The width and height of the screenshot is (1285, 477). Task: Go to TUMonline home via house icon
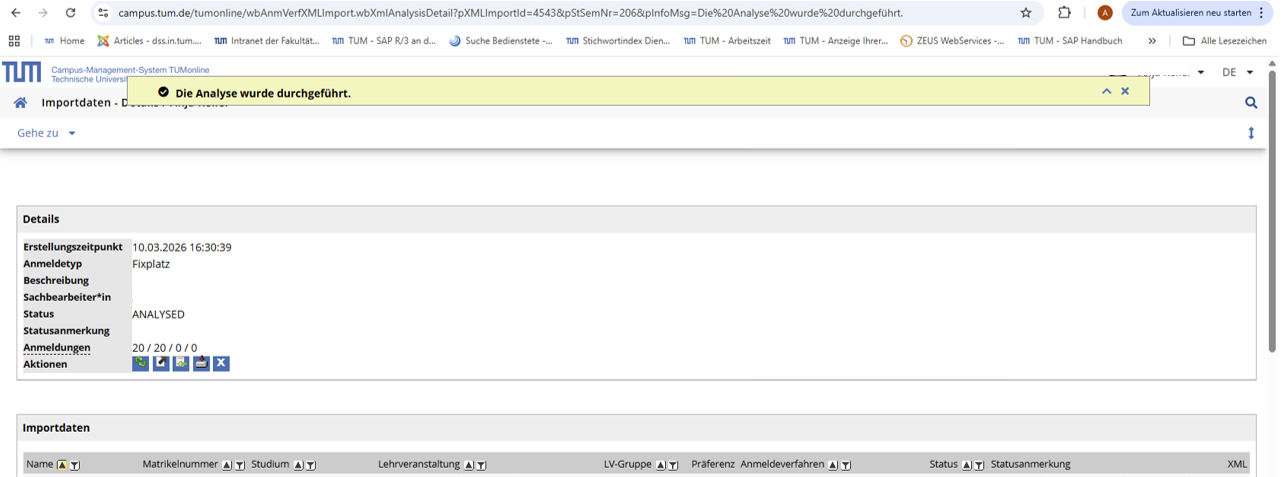20,102
